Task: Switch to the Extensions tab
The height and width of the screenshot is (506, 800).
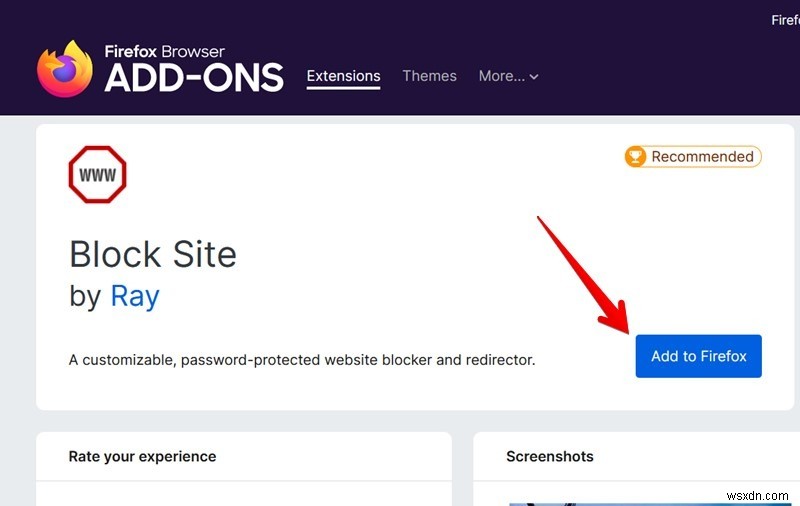Action: (343, 76)
